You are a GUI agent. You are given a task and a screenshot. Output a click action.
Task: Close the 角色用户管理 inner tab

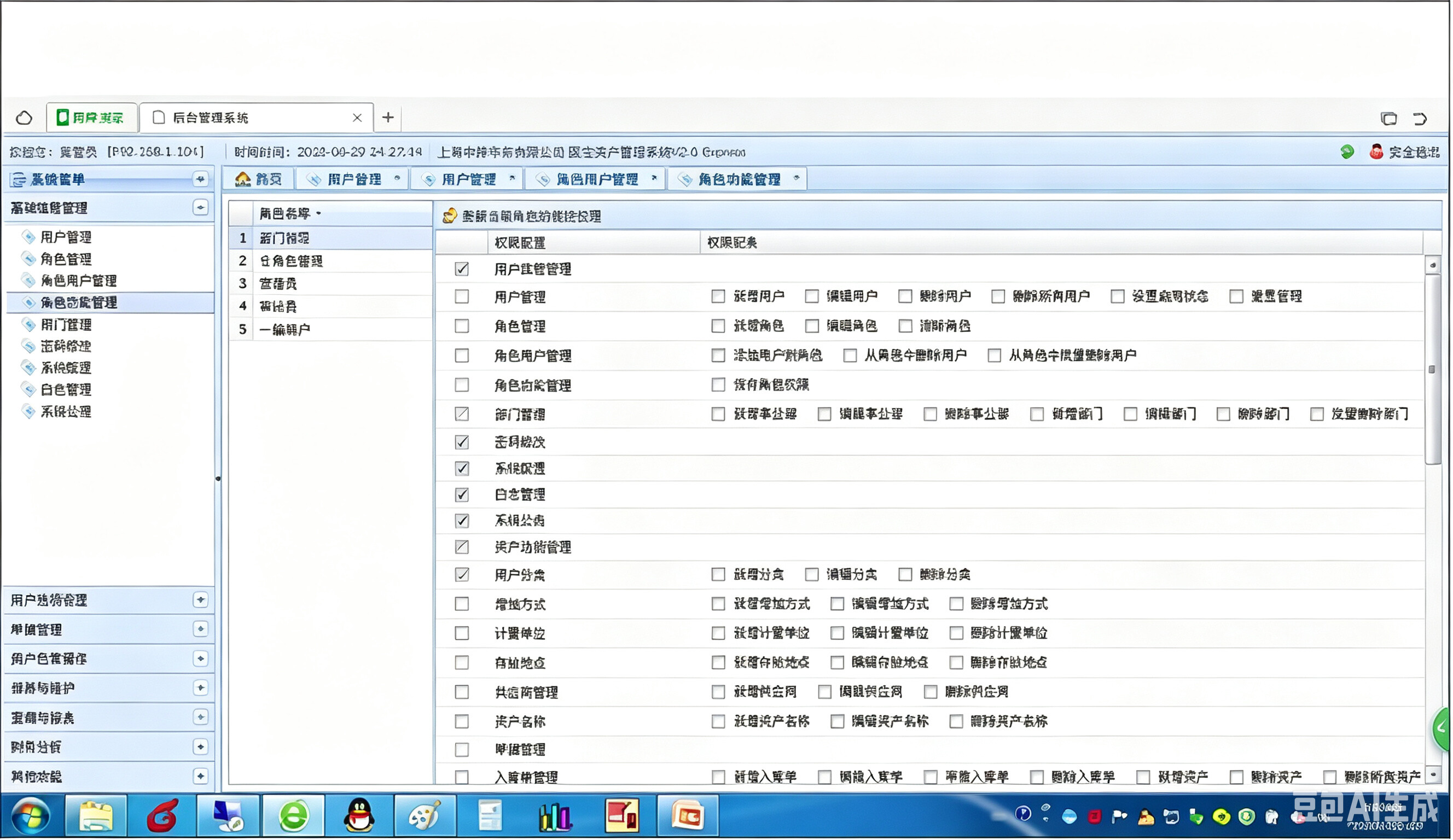click(x=654, y=178)
